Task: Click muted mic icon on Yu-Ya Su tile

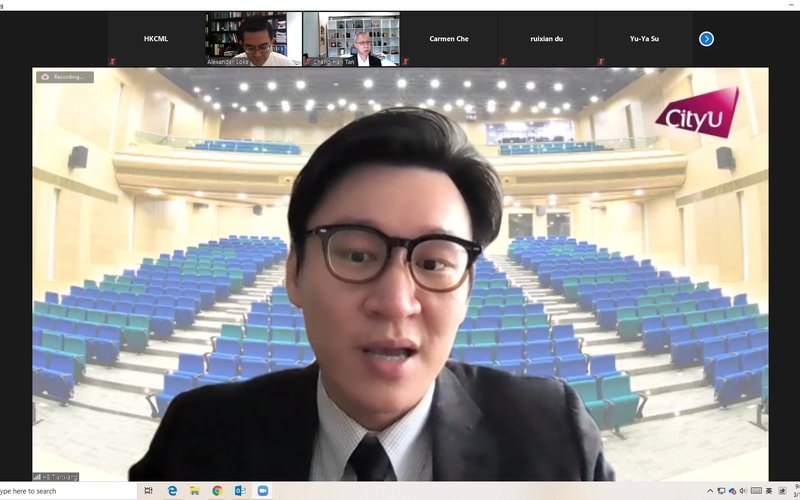Action: (601, 61)
